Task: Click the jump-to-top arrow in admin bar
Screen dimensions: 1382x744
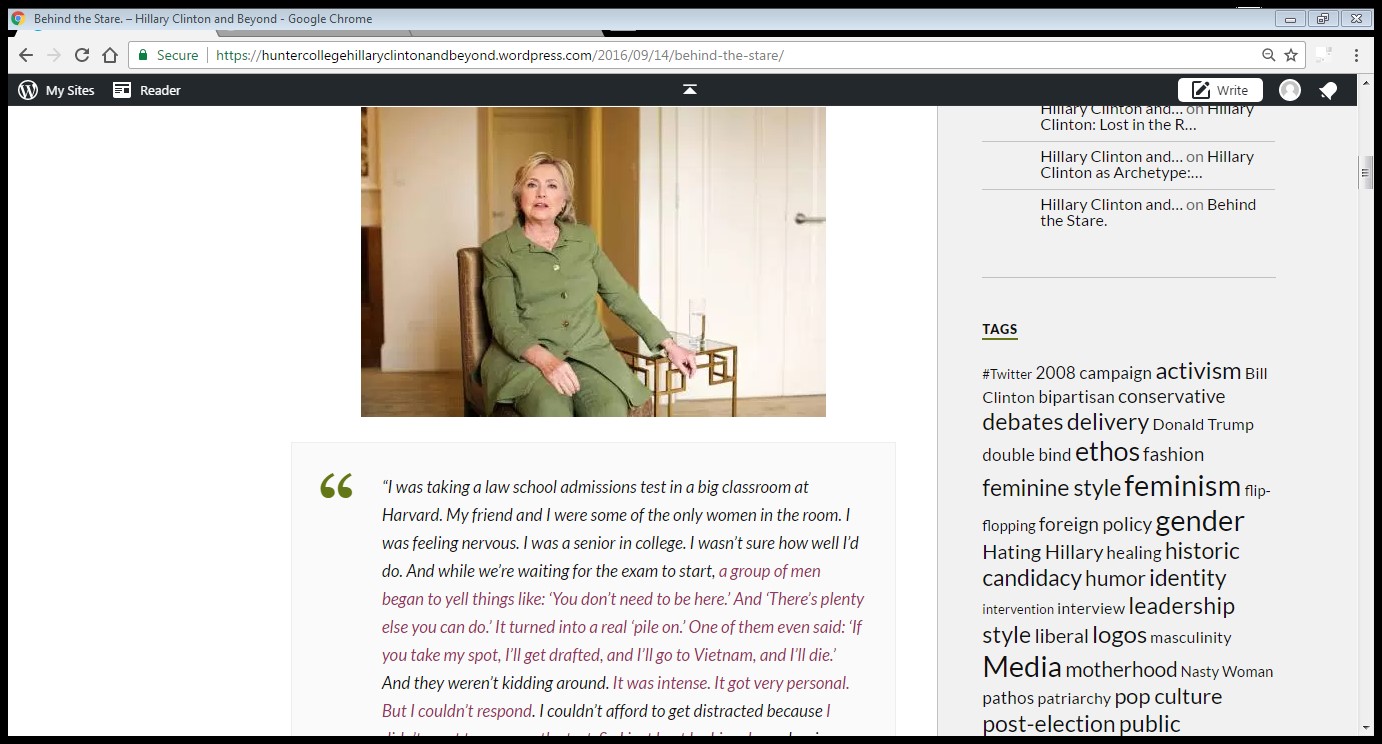Action: point(690,90)
